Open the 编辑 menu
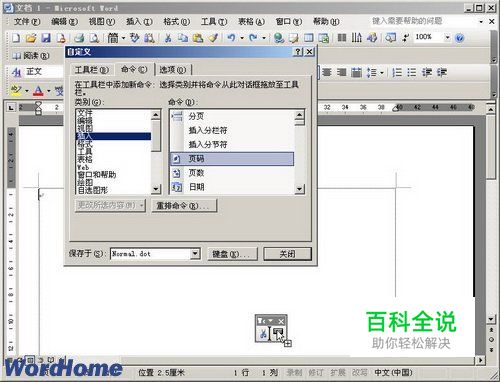The image size is (500, 382). click(64, 22)
